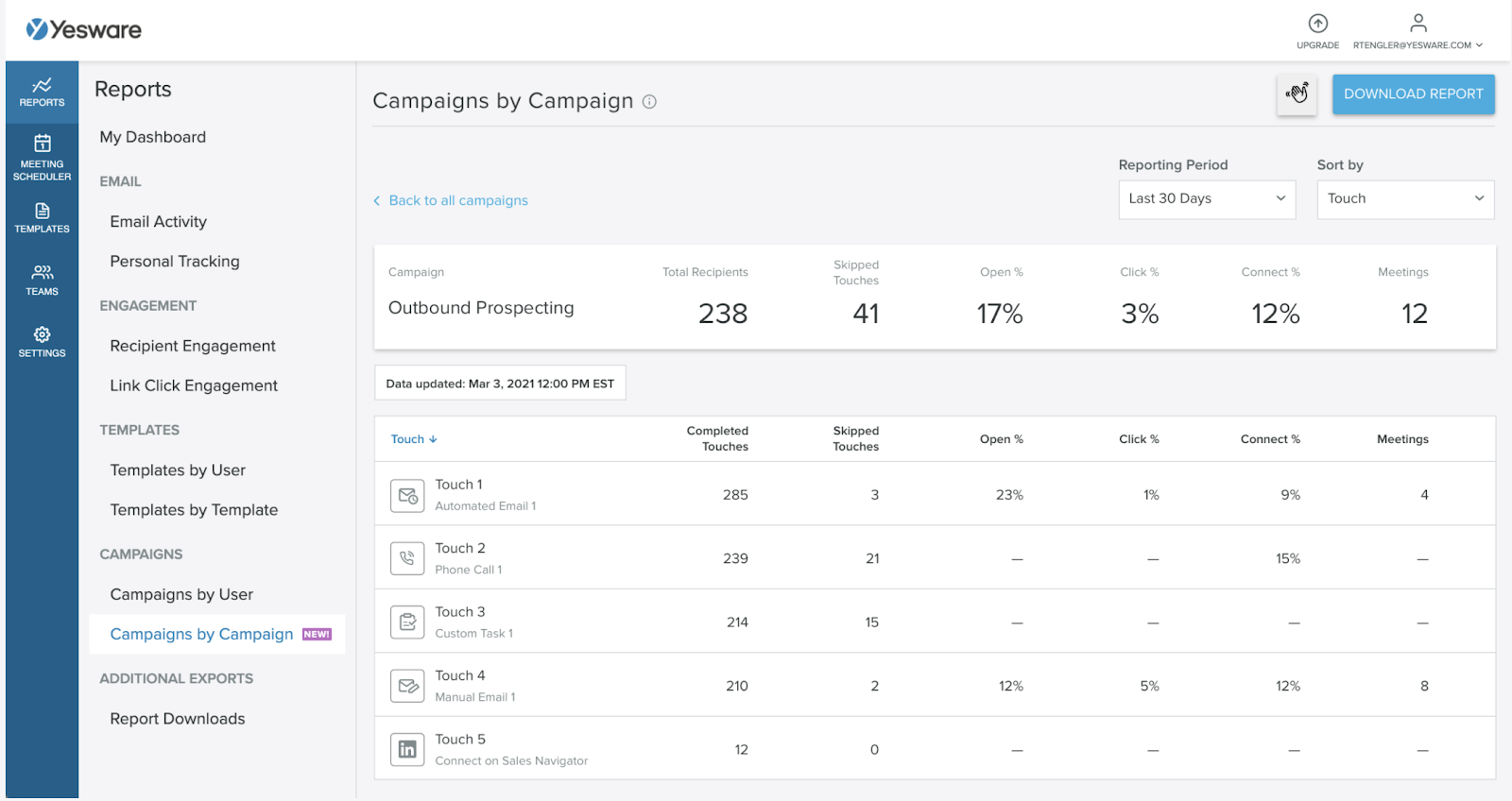This screenshot has height=801, width=1512.
Task: Expand the Reporting Period dropdown
Action: pyautogui.click(x=1206, y=199)
